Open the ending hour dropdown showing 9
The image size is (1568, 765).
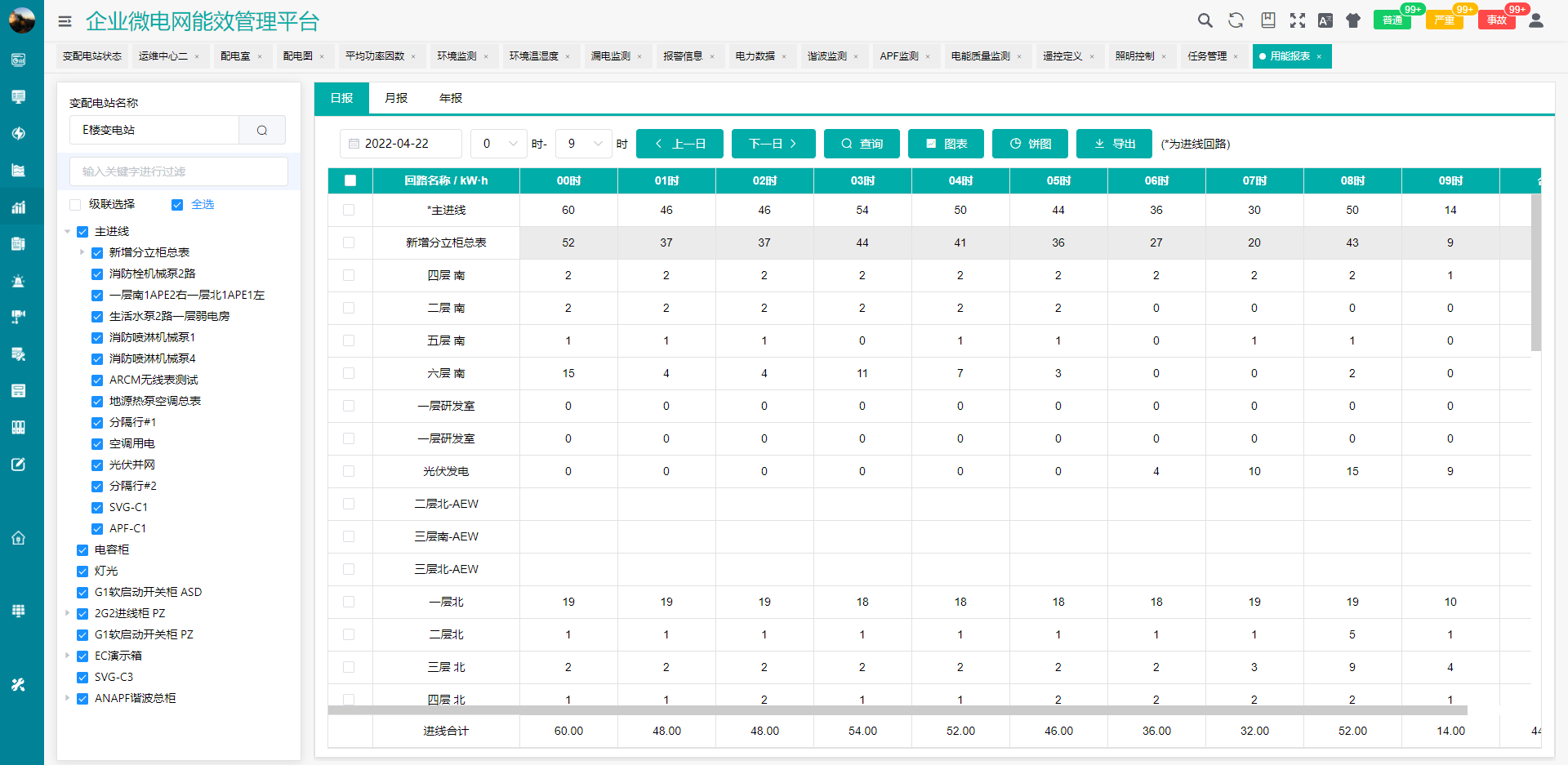click(x=583, y=143)
